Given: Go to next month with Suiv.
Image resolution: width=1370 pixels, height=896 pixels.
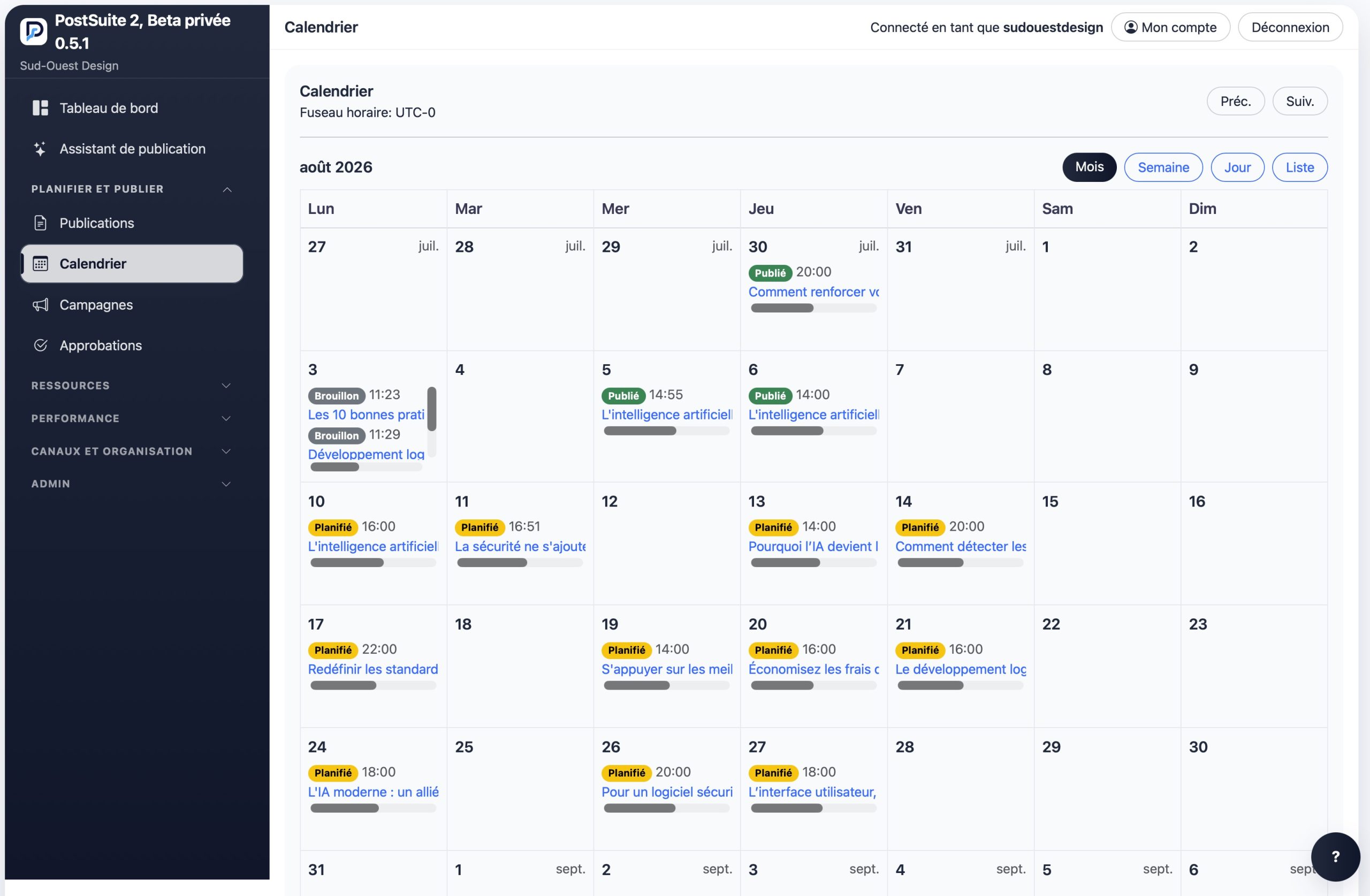Looking at the screenshot, I should [1299, 101].
